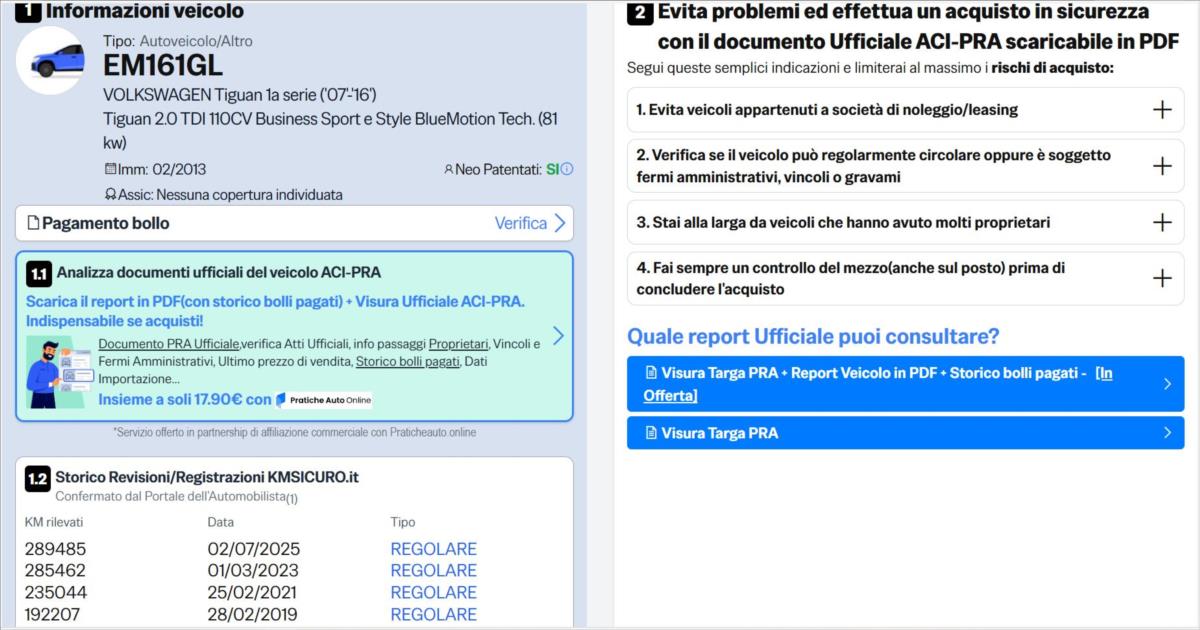Click the document analysis illustration
1200x630 pixels.
coord(58,372)
